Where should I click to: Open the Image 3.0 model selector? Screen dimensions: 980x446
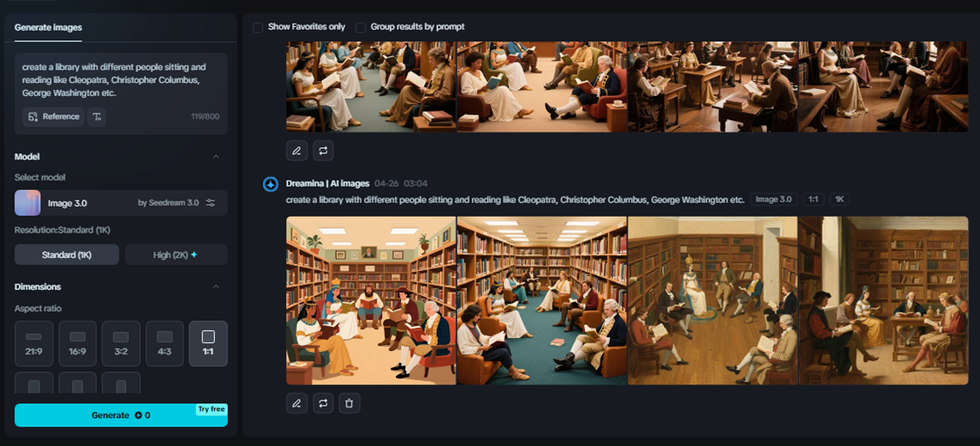[121, 203]
